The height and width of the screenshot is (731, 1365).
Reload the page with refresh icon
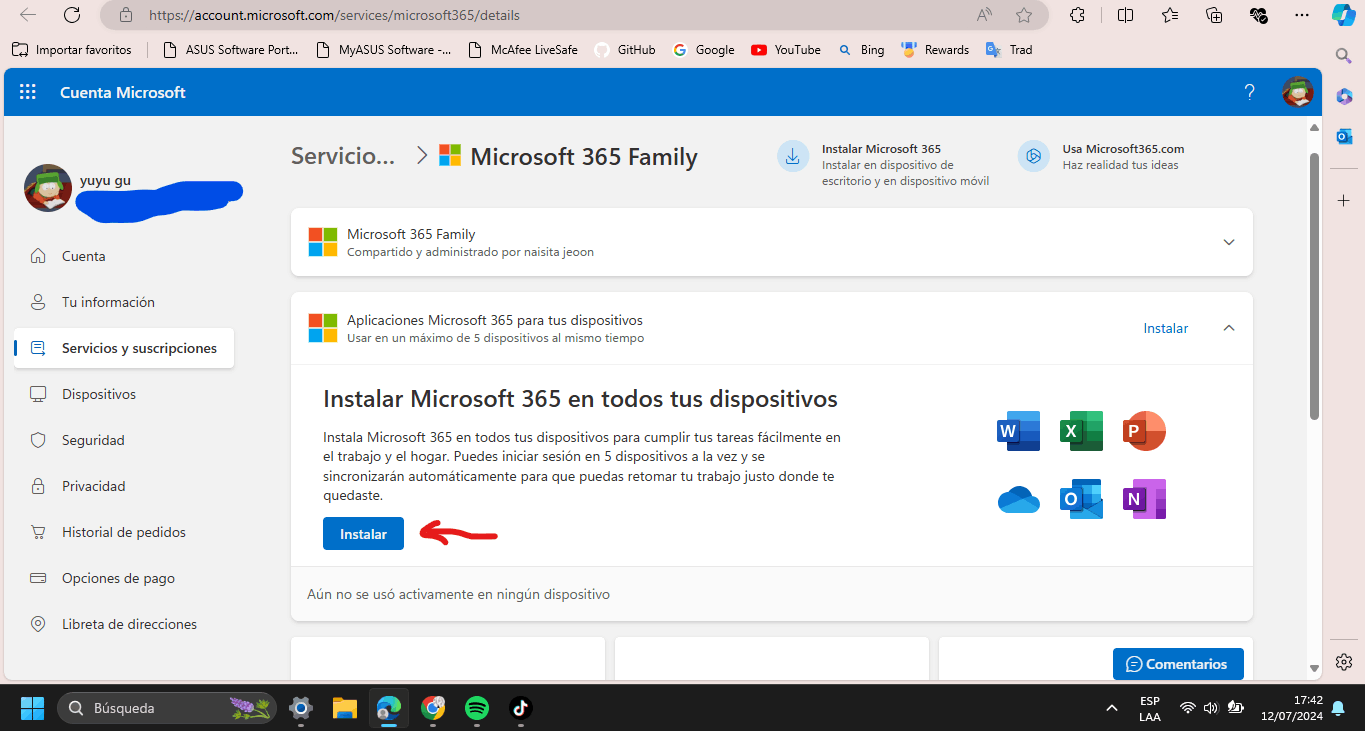coord(72,15)
